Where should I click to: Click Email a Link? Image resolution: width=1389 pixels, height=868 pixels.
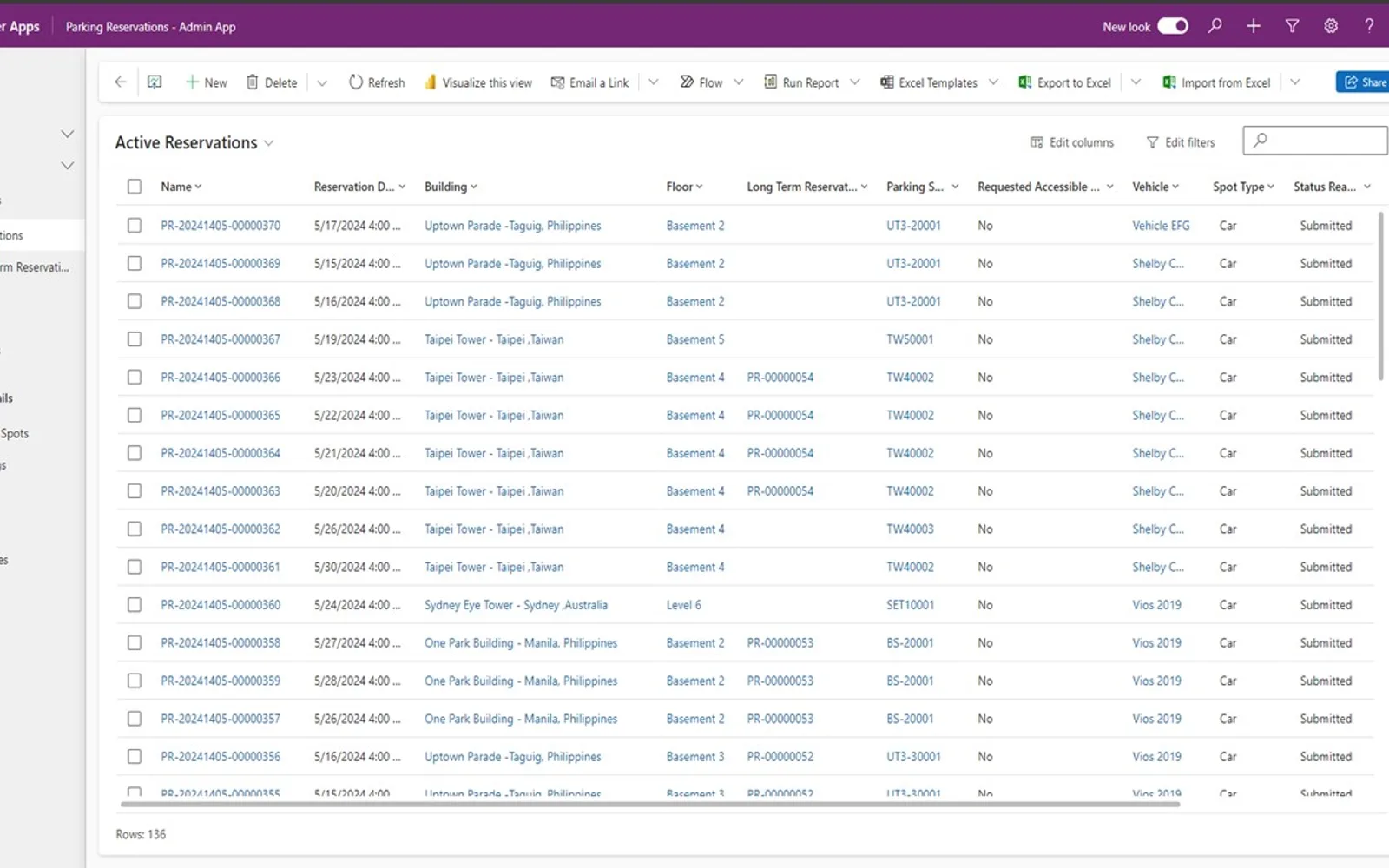coord(589,82)
